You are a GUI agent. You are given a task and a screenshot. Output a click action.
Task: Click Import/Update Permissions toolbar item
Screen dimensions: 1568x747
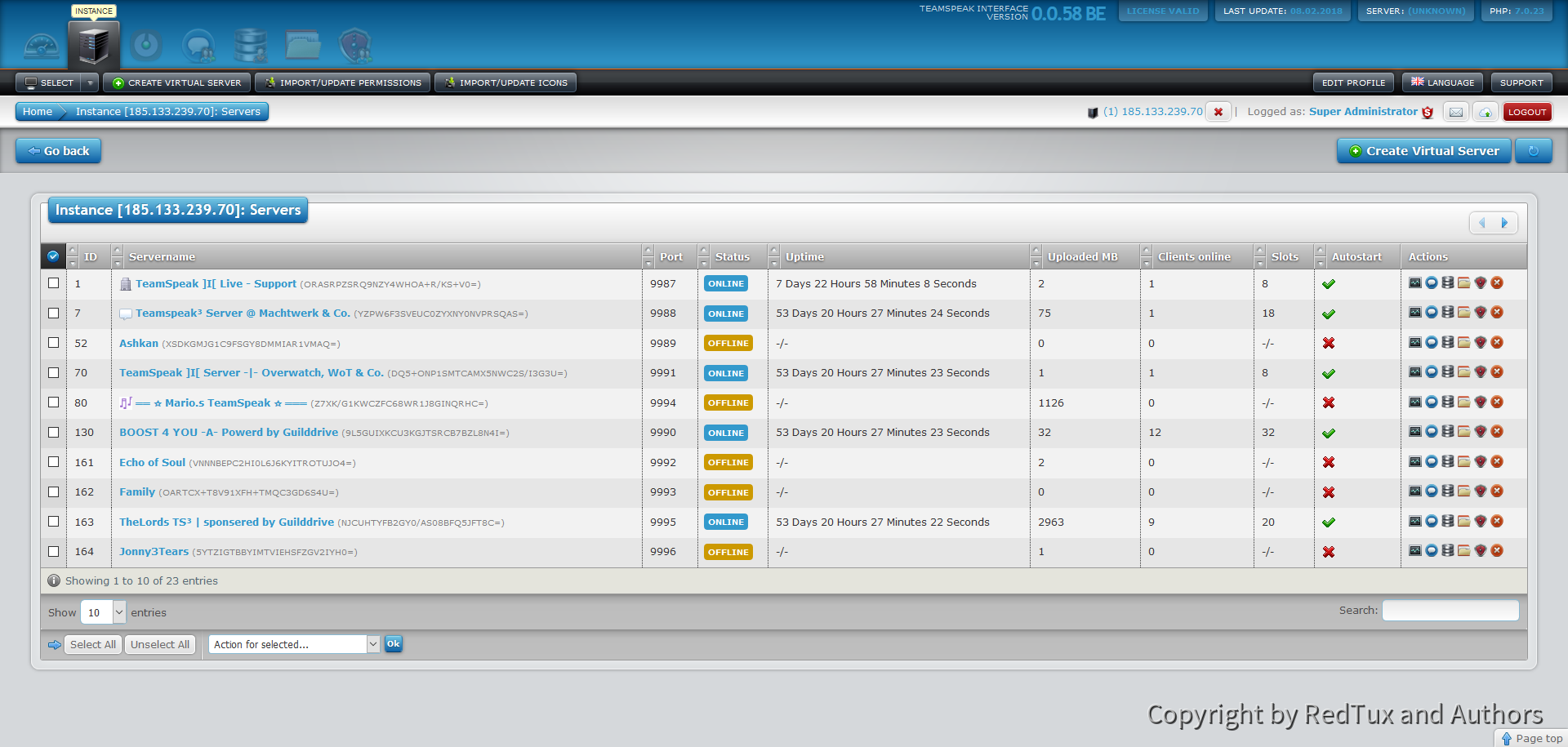(343, 82)
